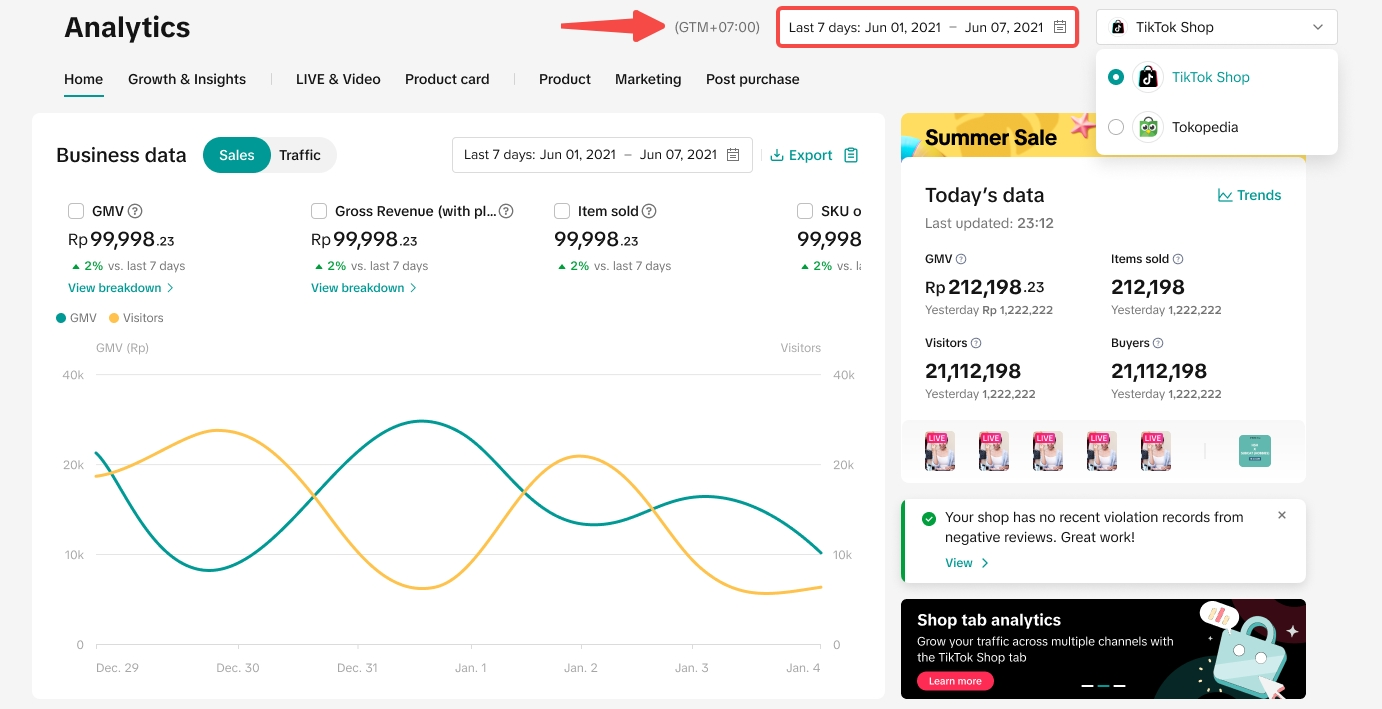The height and width of the screenshot is (709, 1382).
Task: Click the Learn more button
Action: pyautogui.click(x=955, y=681)
